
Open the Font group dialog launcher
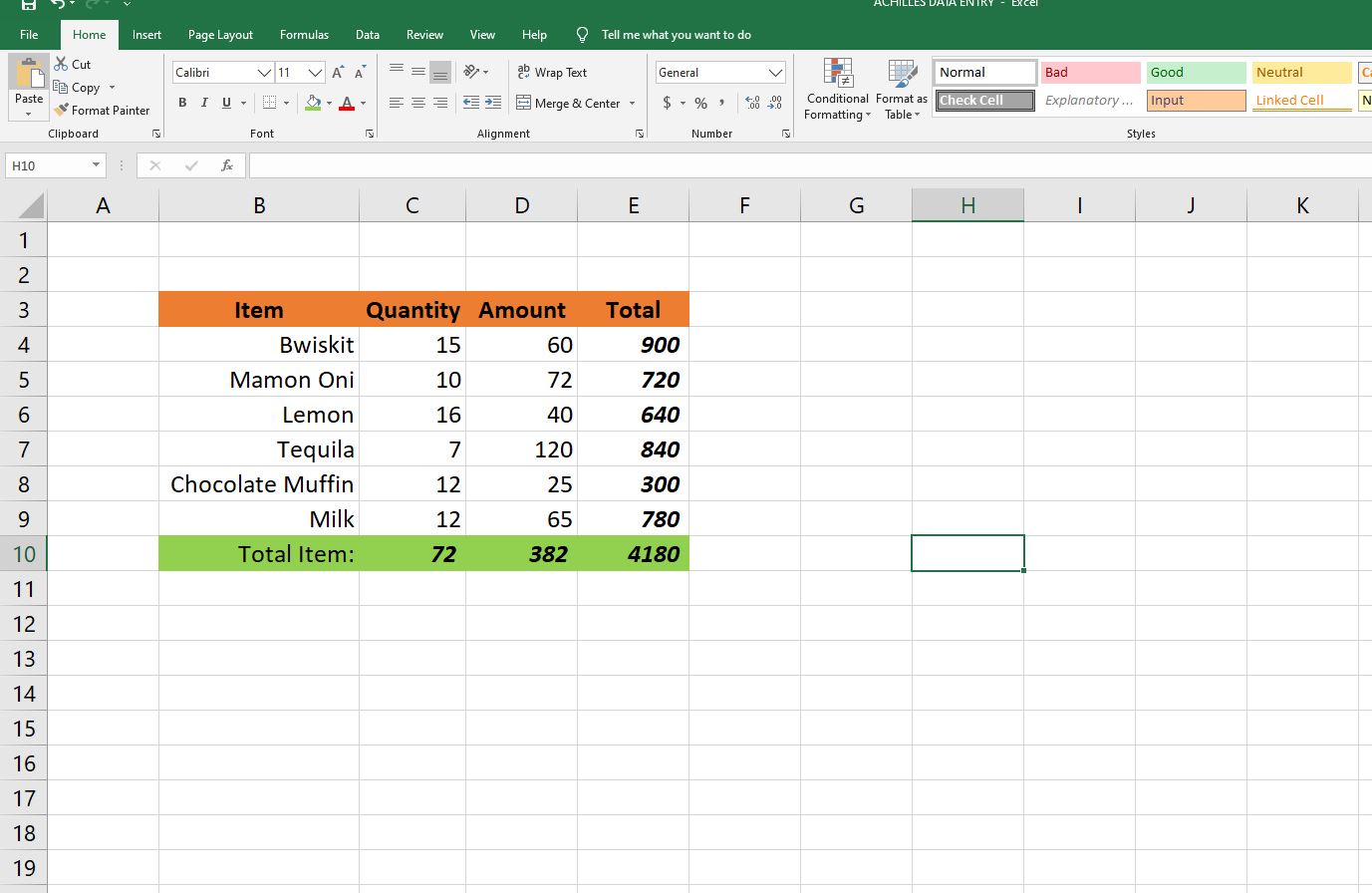370,134
